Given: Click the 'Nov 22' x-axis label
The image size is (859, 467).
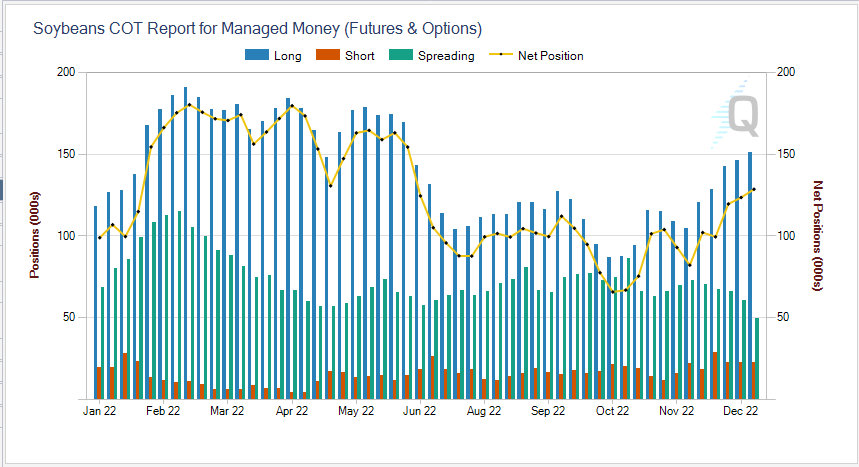Looking at the screenshot, I should (x=676, y=411).
